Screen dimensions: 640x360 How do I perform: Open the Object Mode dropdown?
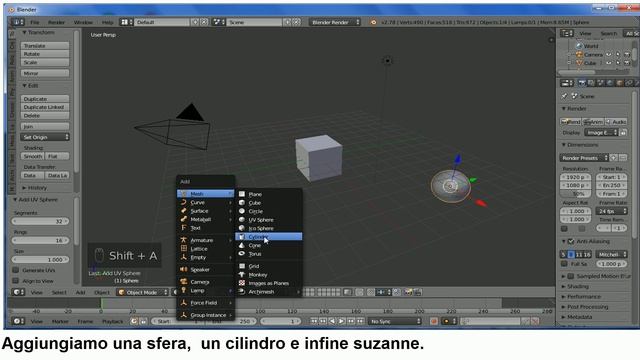pos(142,292)
